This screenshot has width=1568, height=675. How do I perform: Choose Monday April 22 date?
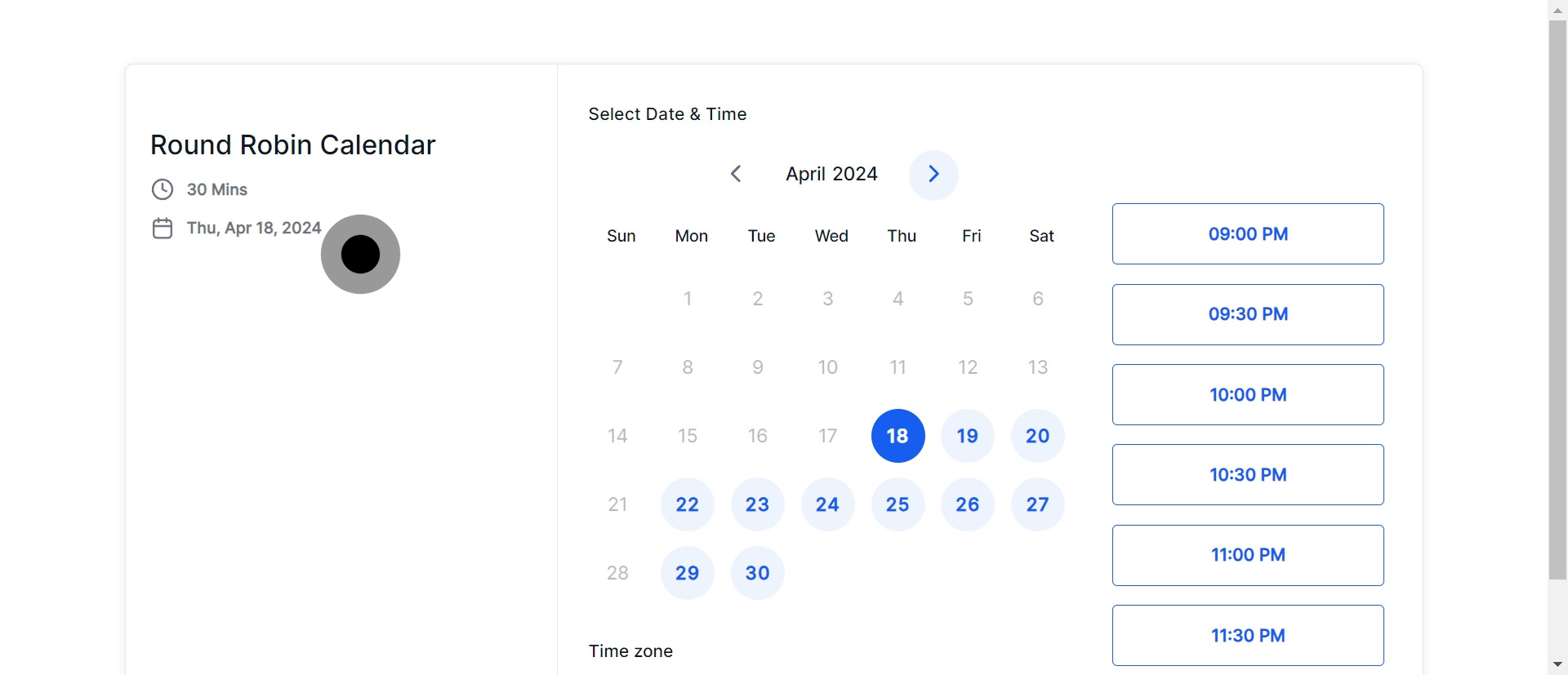(x=688, y=504)
